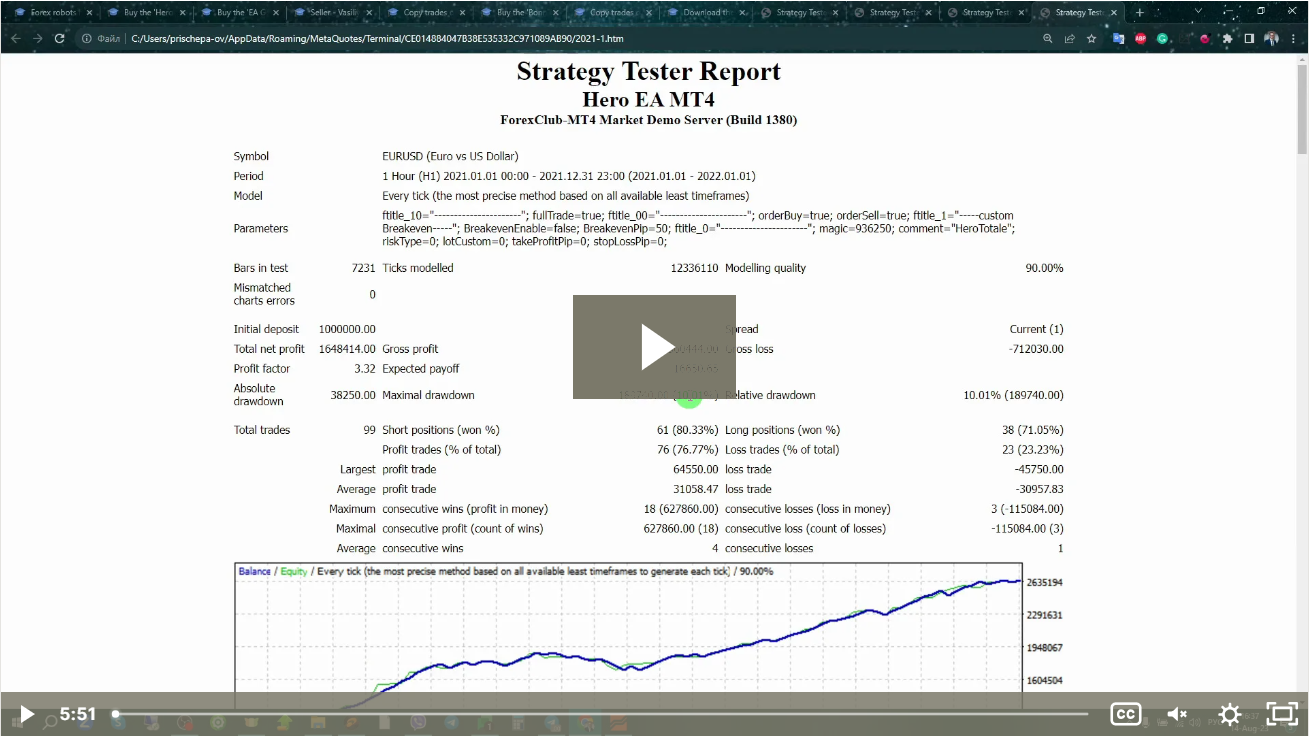This screenshot has width=1309, height=736.
Task: Select the Download tab
Action: coord(700,13)
